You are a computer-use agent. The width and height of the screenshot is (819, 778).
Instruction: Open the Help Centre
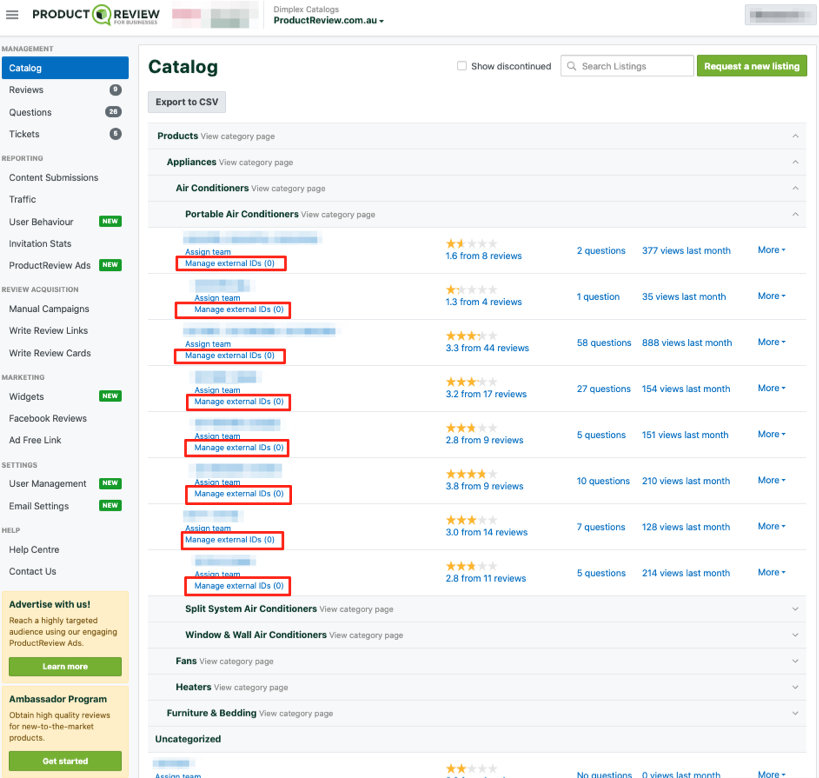tap(34, 550)
